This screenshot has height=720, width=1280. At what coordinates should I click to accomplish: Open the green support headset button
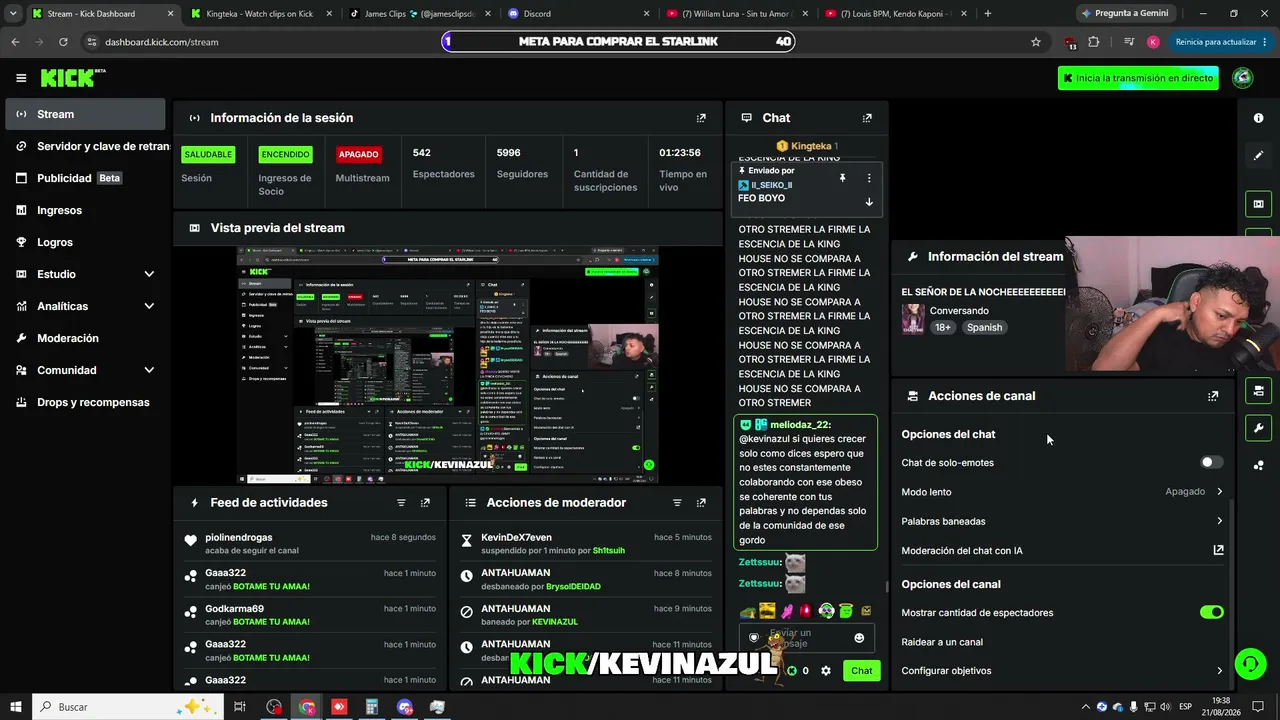click(x=1249, y=664)
